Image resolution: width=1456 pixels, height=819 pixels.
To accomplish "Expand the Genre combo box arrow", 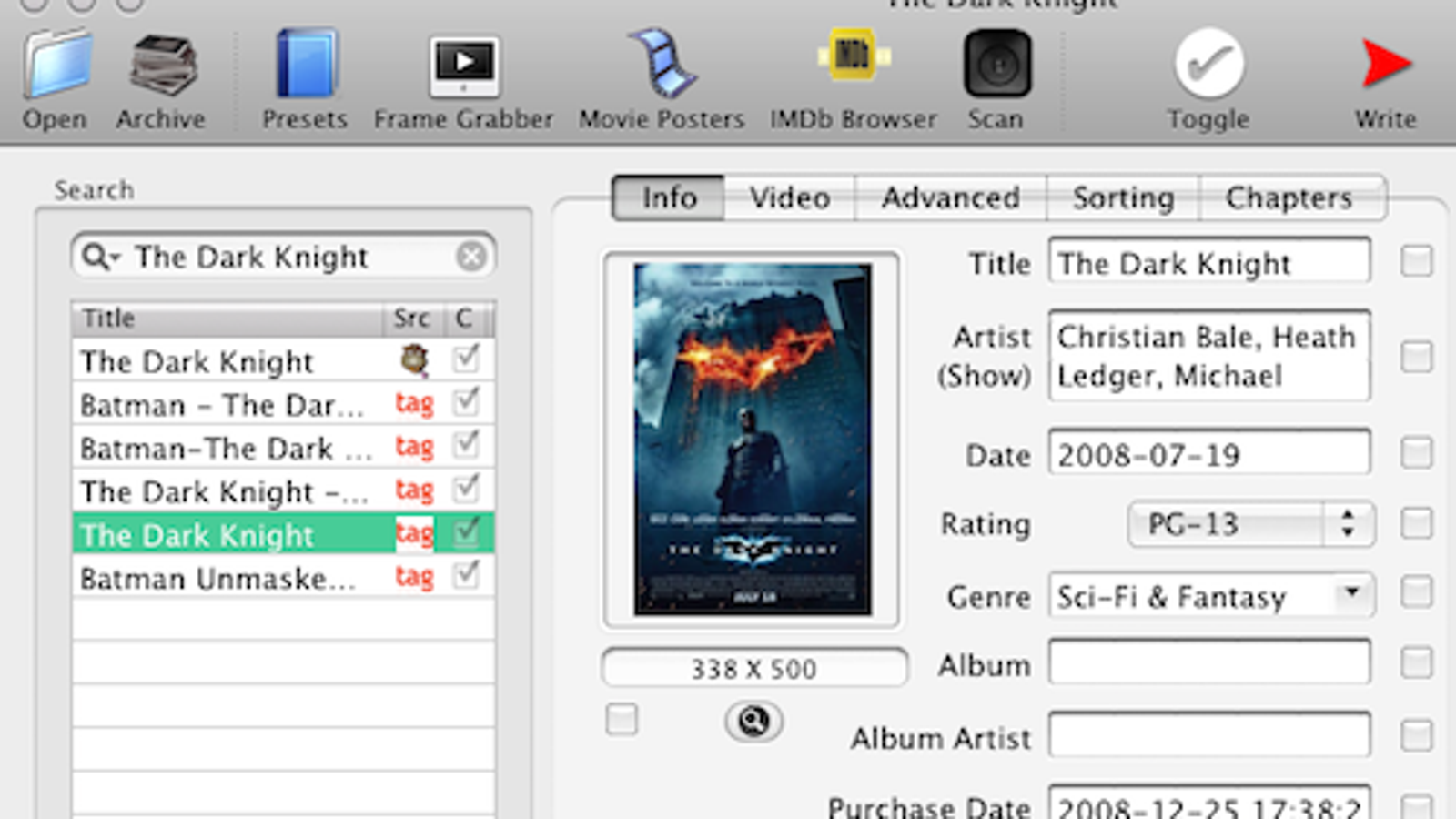I will pyautogui.click(x=1352, y=594).
